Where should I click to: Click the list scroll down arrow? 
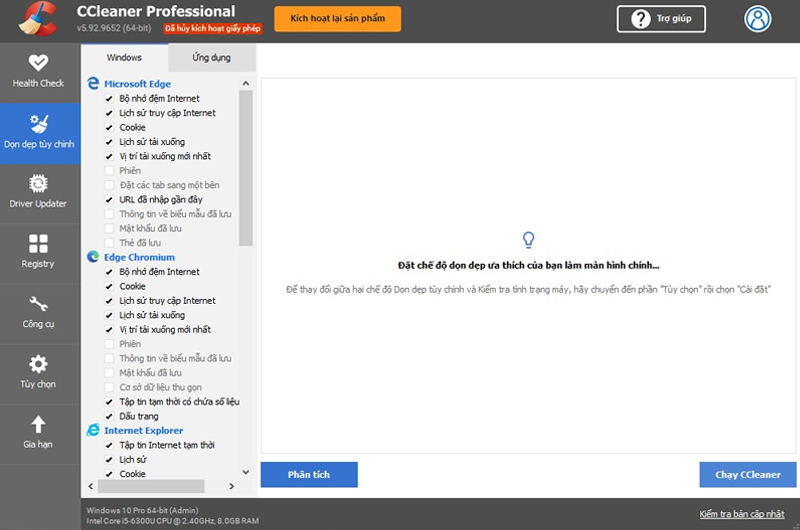pyautogui.click(x=246, y=472)
